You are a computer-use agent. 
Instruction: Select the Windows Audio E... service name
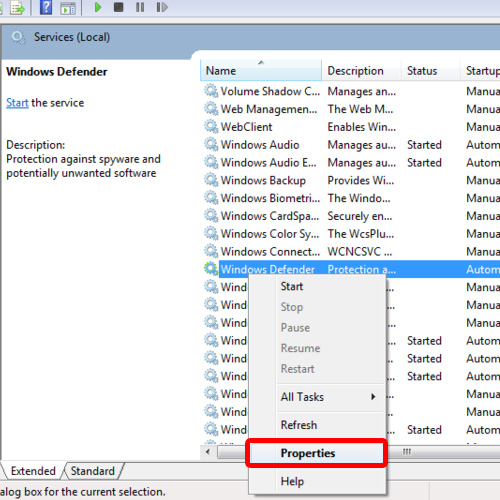[269, 163]
